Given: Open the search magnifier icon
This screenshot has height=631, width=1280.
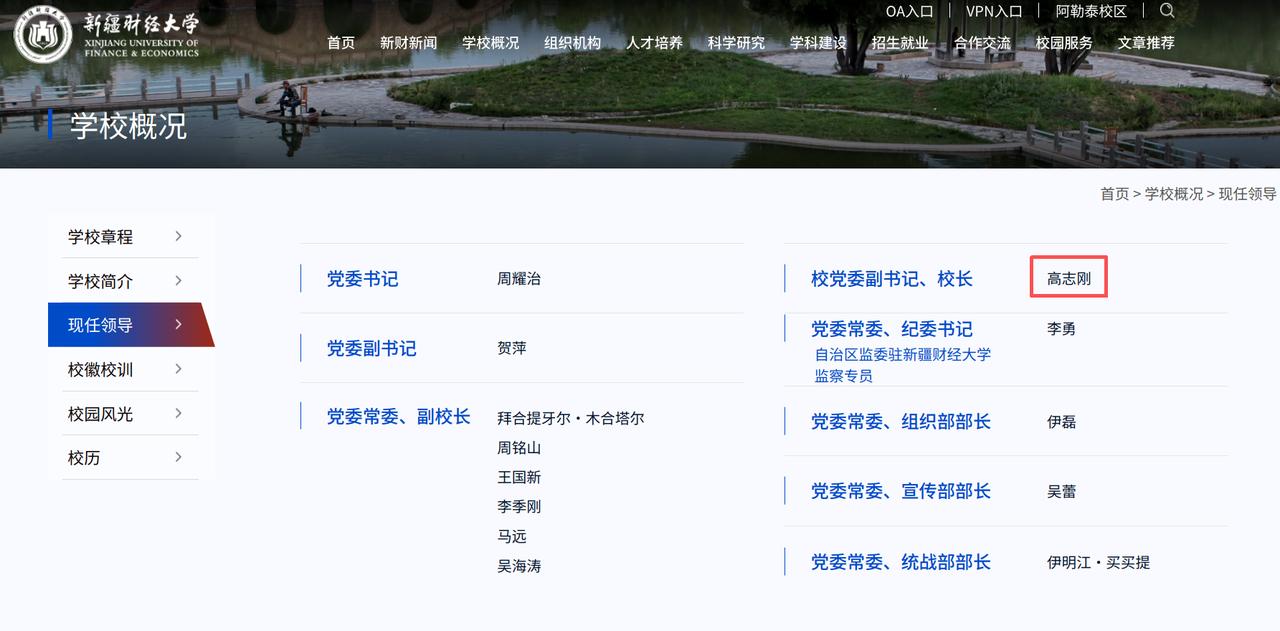Looking at the screenshot, I should [1167, 11].
